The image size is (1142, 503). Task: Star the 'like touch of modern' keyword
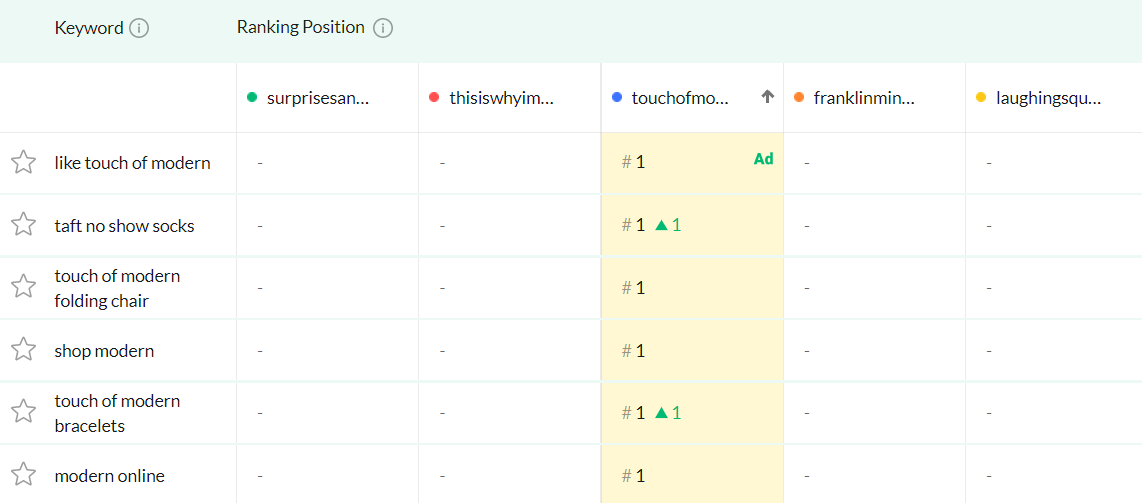24,162
